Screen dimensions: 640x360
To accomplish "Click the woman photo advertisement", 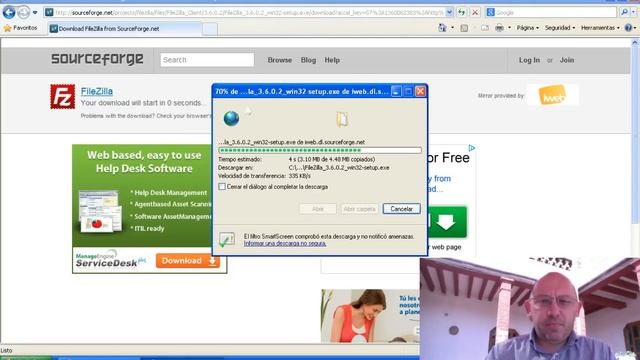I will pos(370,316).
